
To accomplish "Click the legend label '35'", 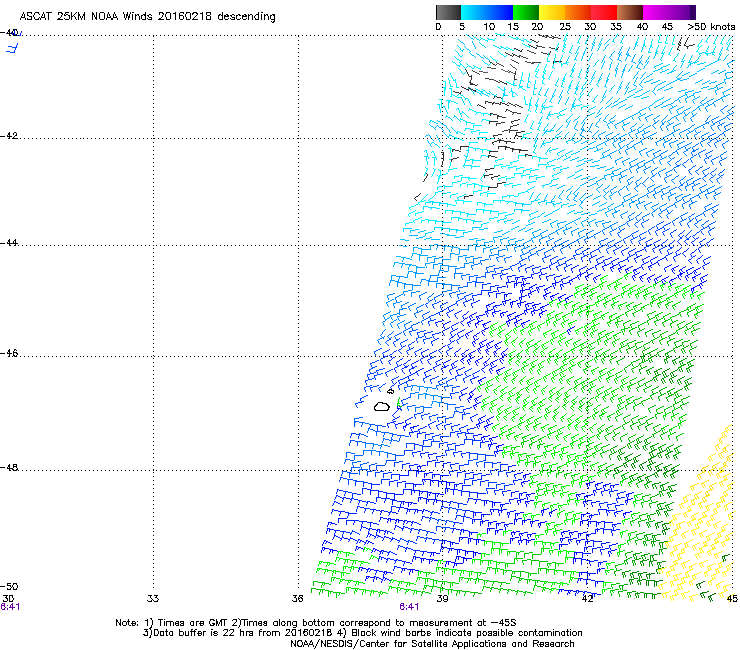I will (616, 26).
